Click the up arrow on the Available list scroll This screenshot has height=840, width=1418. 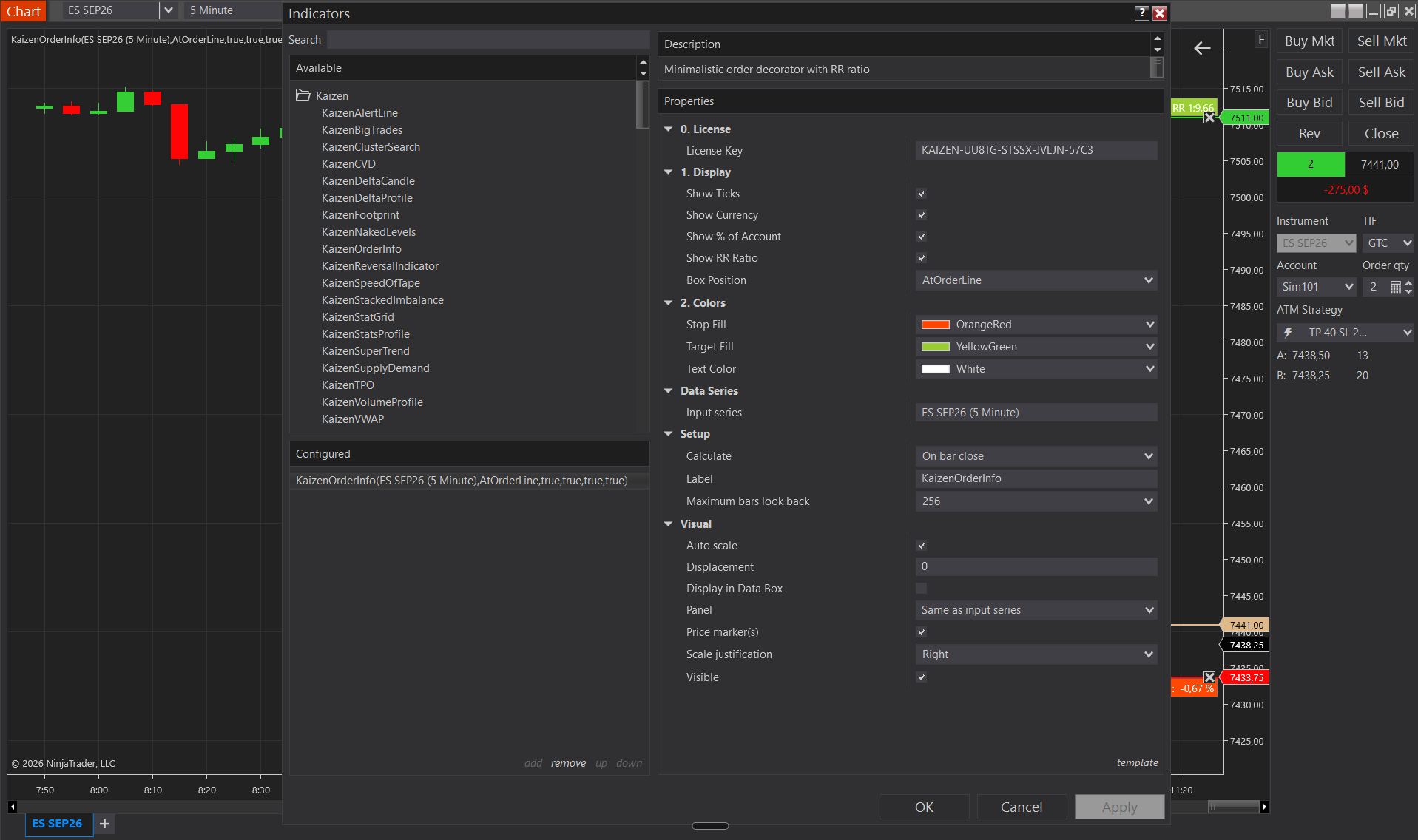[x=643, y=62]
